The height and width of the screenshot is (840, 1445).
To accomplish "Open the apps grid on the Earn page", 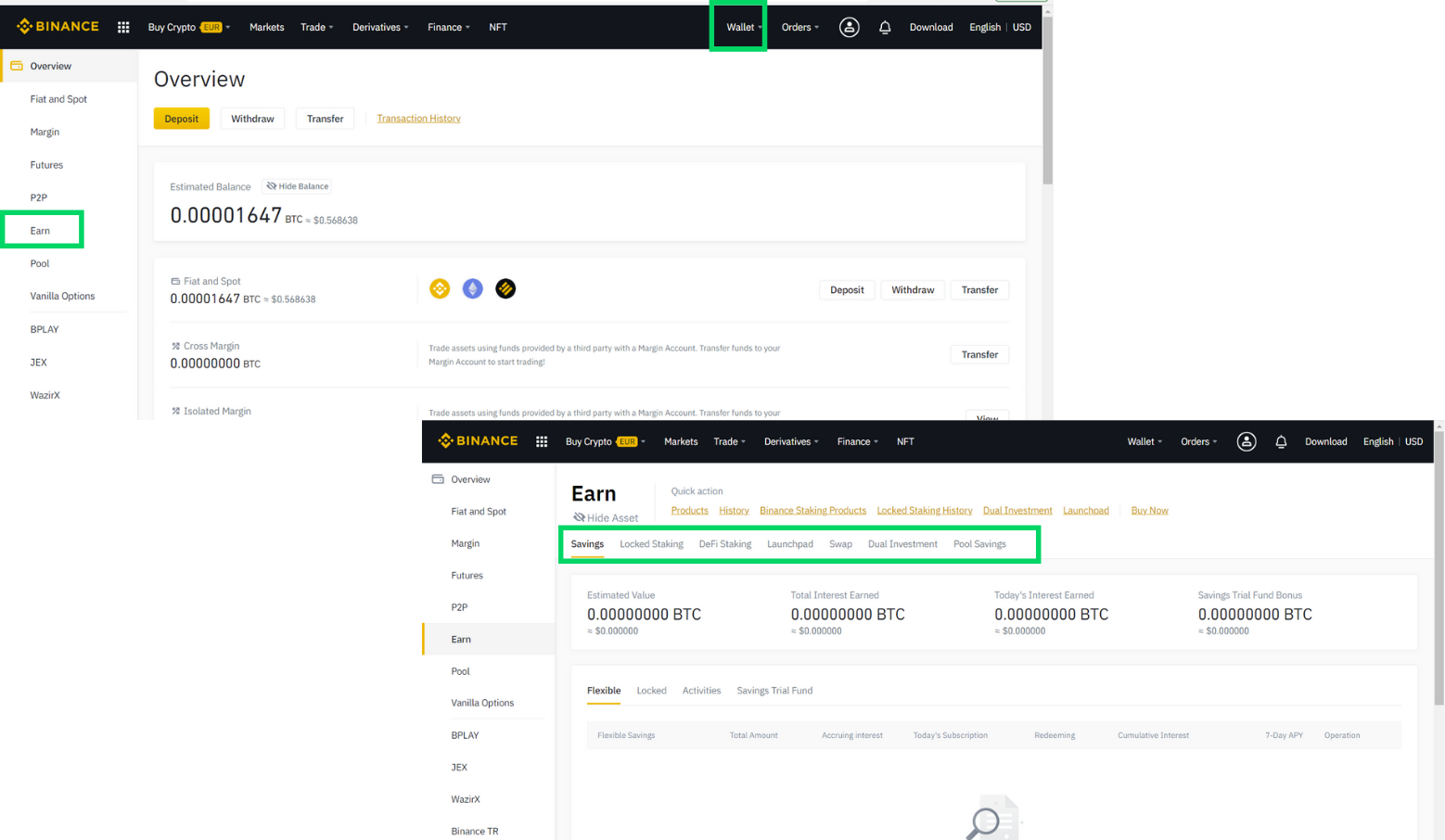I will point(542,442).
